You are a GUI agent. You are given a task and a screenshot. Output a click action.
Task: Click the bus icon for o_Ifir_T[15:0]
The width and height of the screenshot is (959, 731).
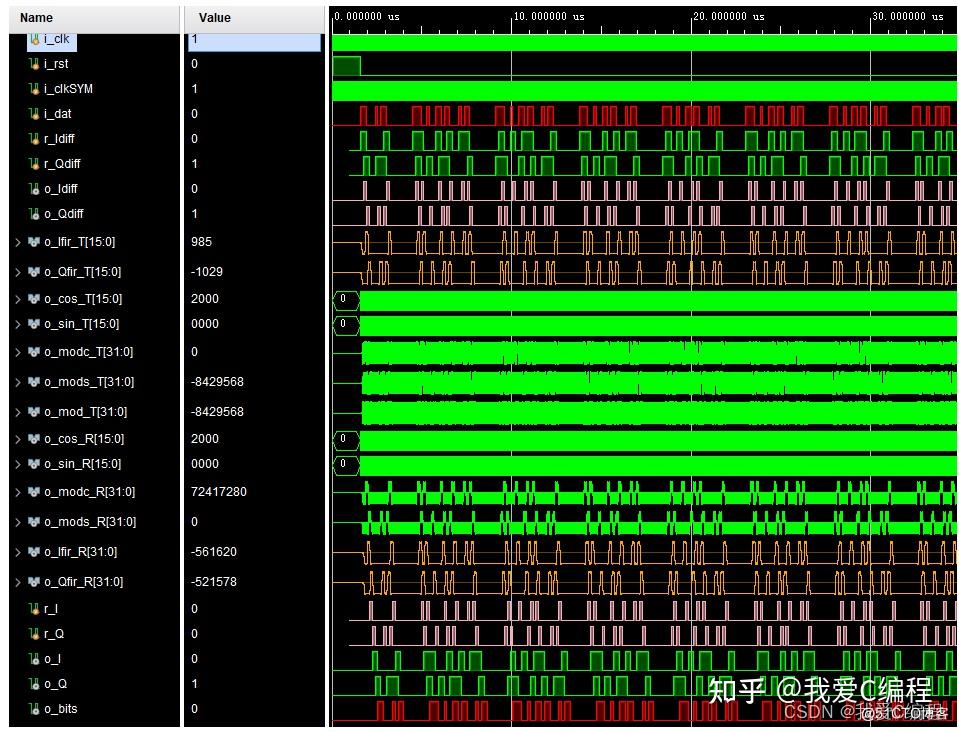pyautogui.click(x=36, y=242)
